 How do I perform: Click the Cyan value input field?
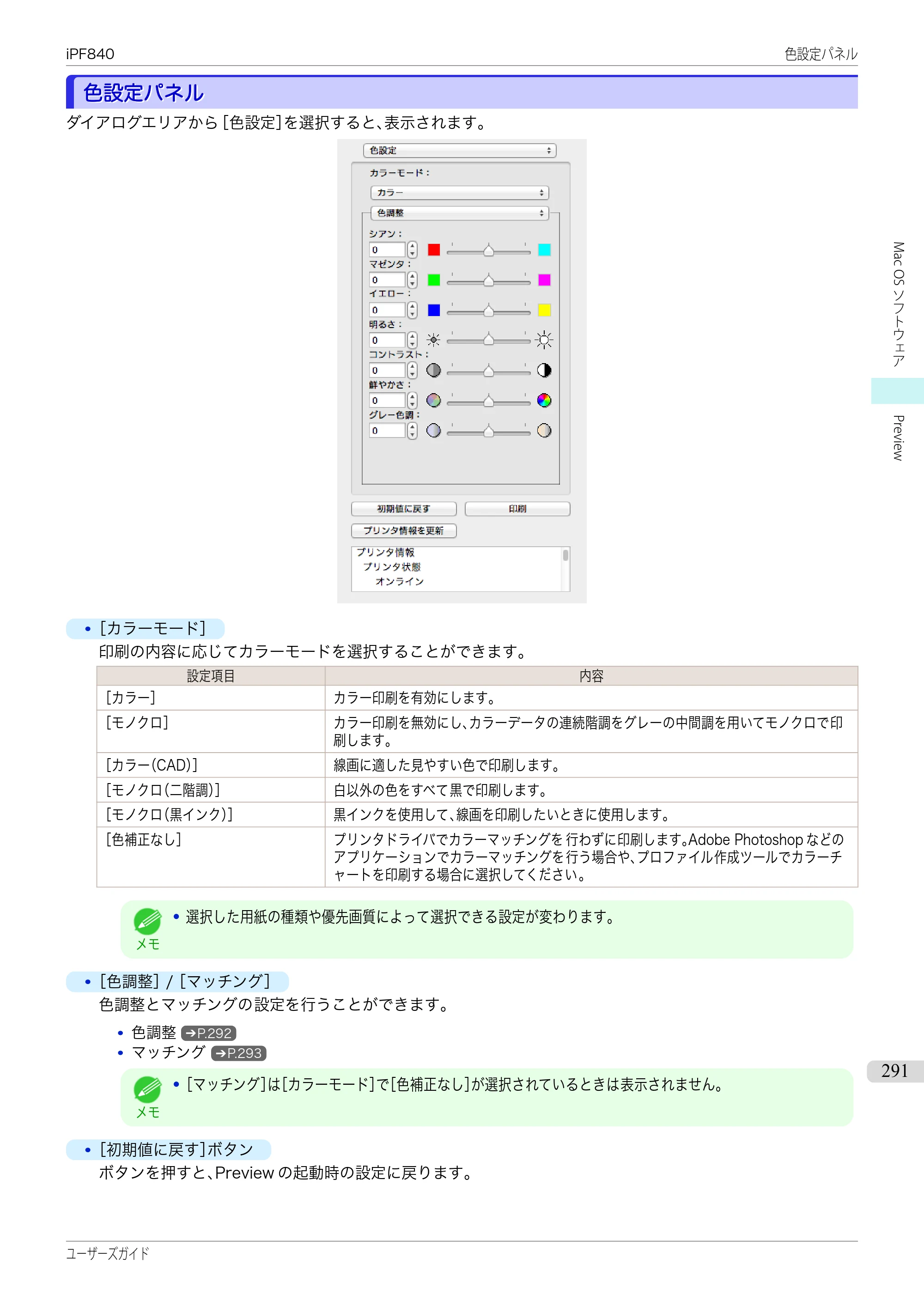tap(387, 250)
